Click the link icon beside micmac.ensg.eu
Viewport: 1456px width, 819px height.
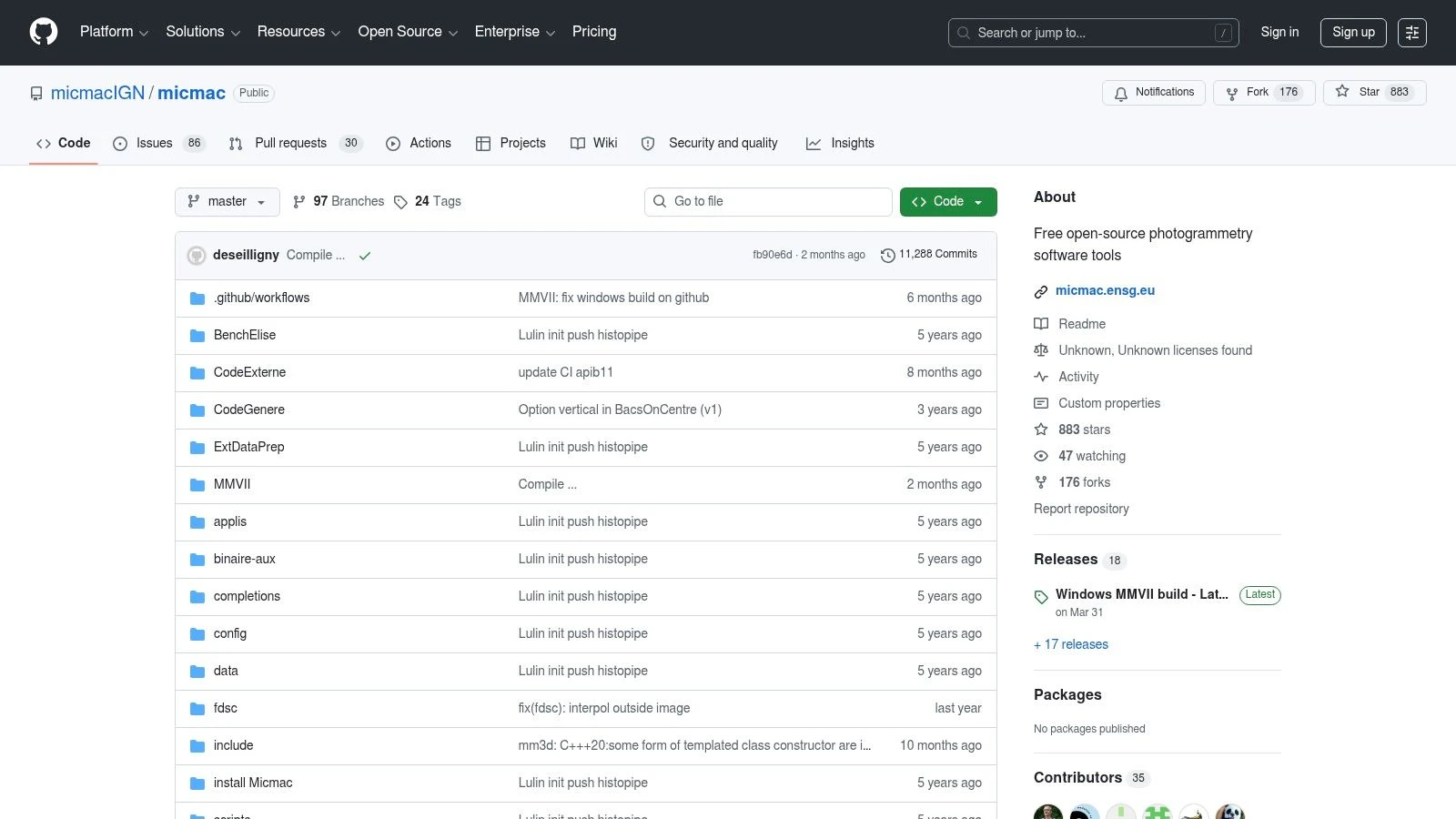tap(1041, 292)
